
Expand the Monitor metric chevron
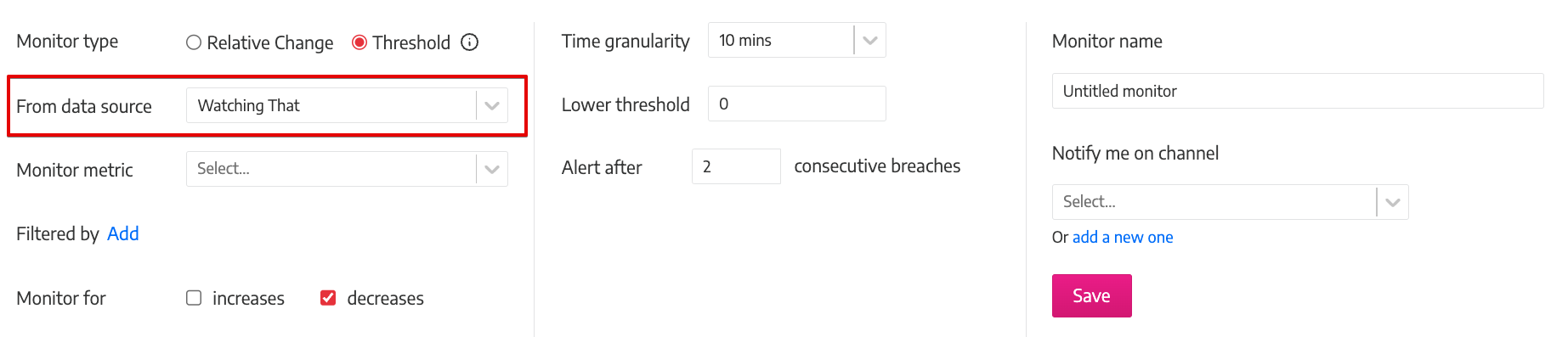[492, 169]
